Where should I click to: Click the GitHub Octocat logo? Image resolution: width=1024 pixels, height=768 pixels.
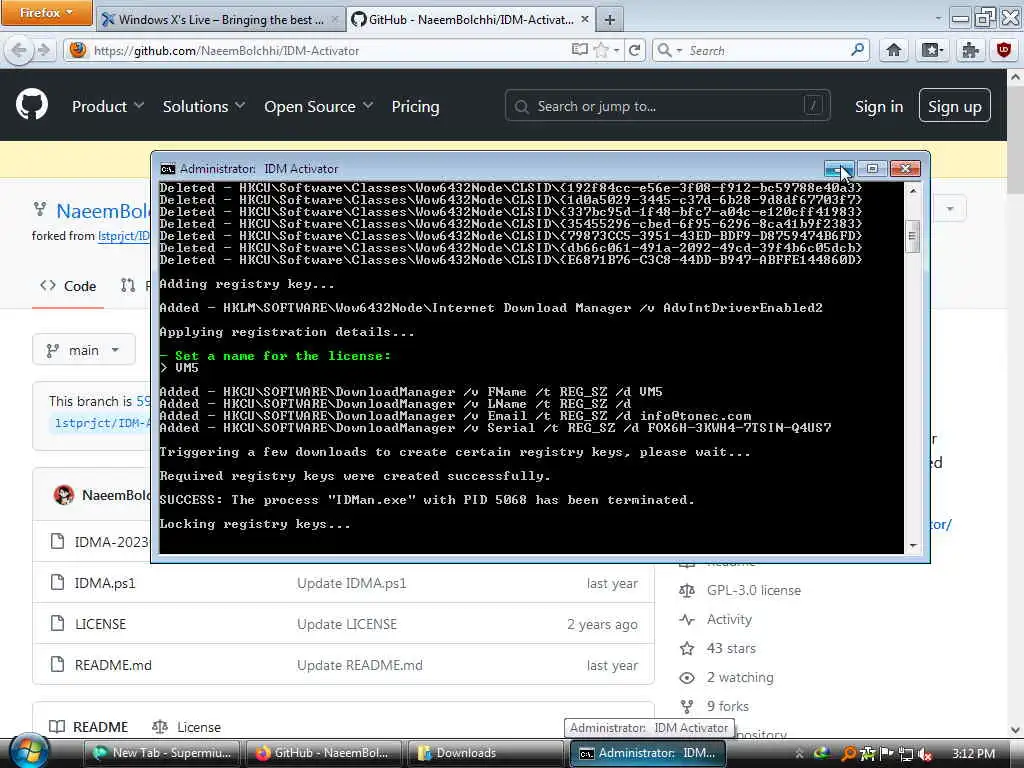[x=32, y=105]
